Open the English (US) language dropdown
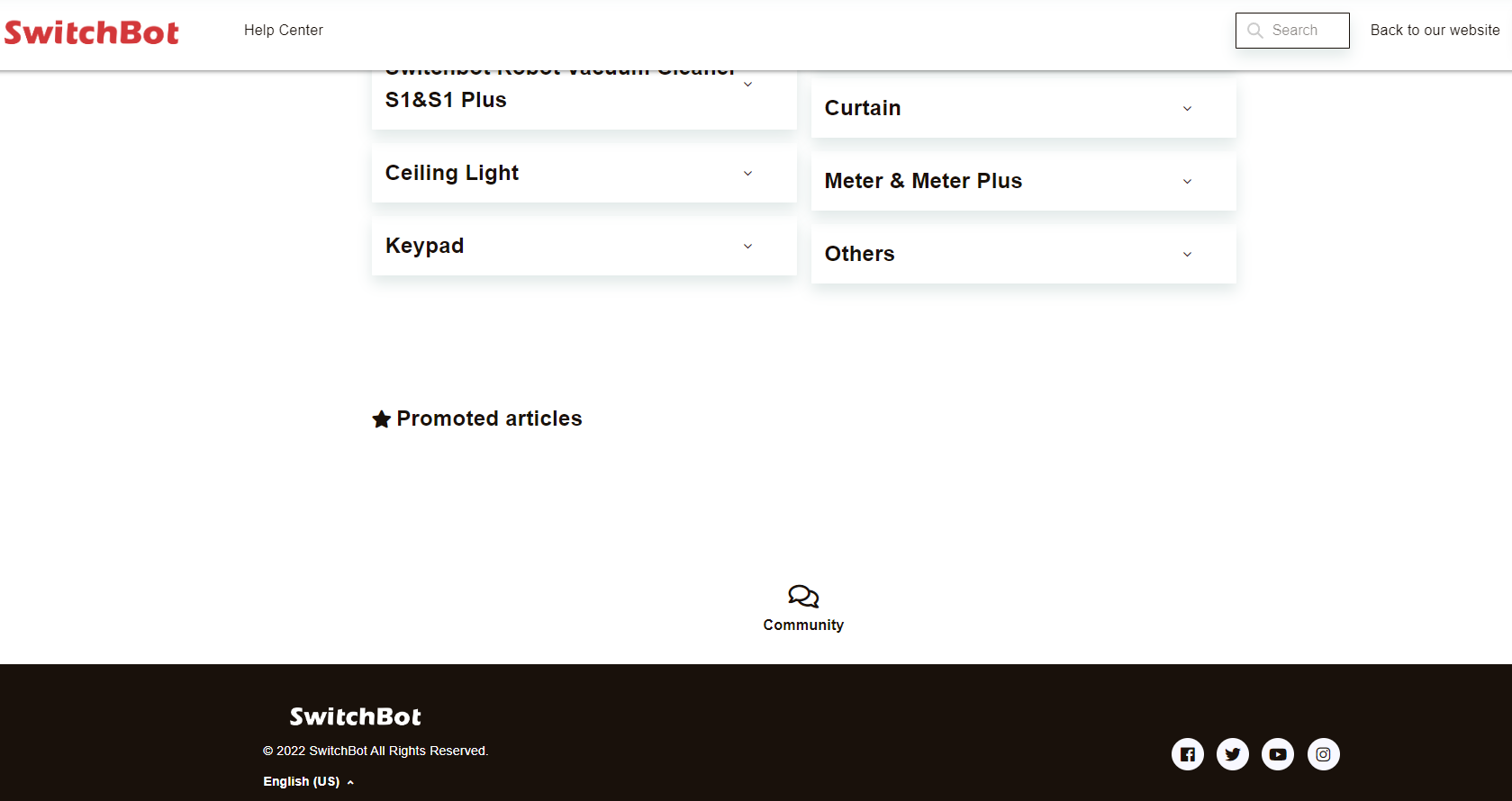 coord(308,781)
